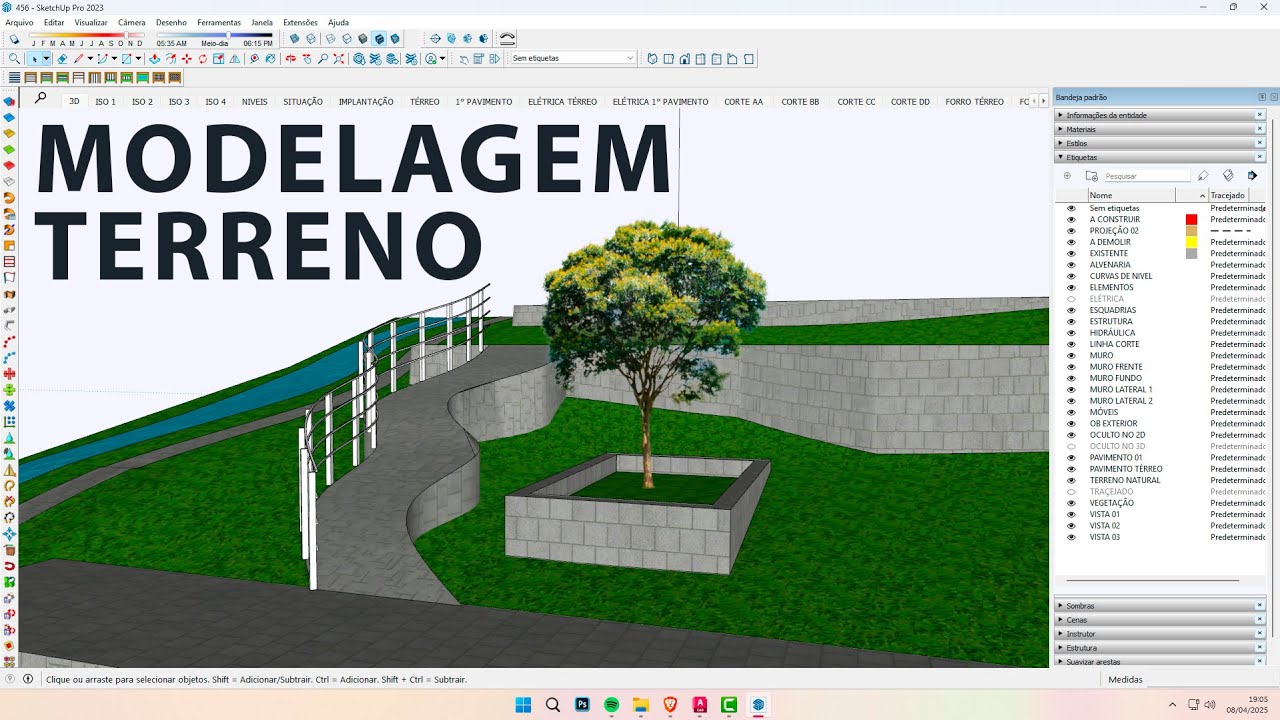Hide the A CONSTRUIR tag
This screenshot has width=1280, height=720.
point(1071,219)
